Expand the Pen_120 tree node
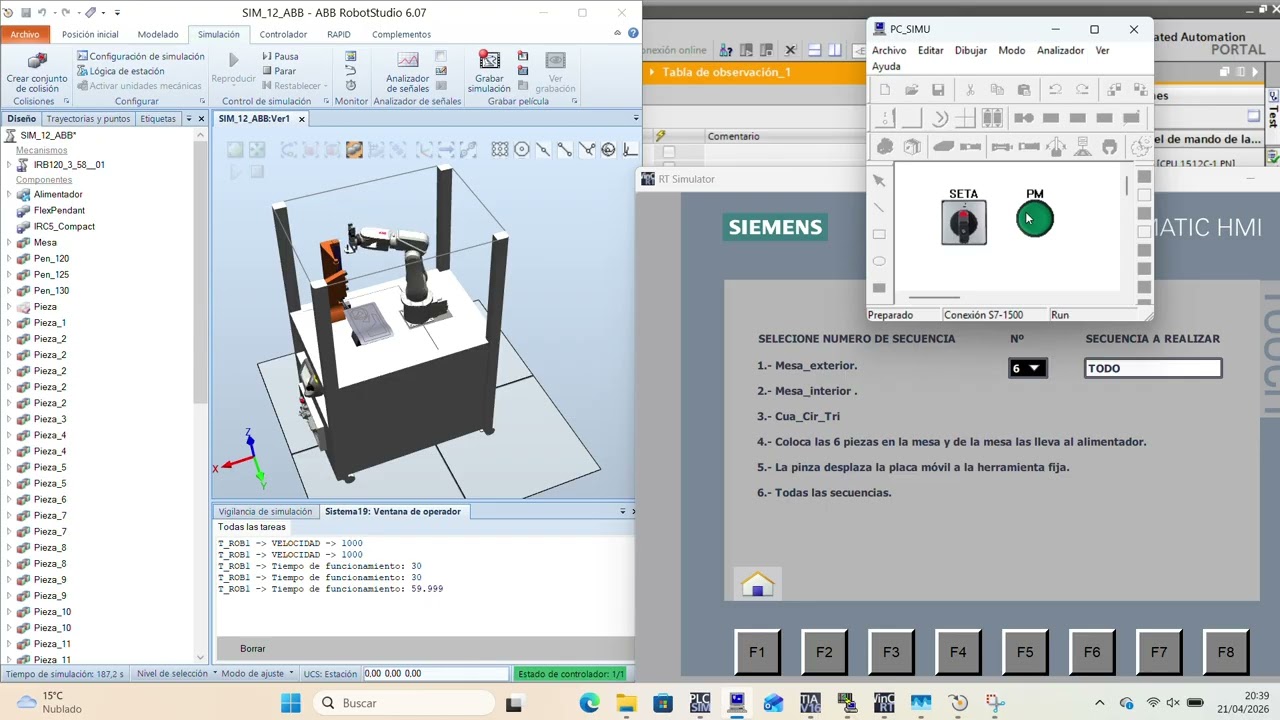The height and width of the screenshot is (720, 1280). [9, 258]
